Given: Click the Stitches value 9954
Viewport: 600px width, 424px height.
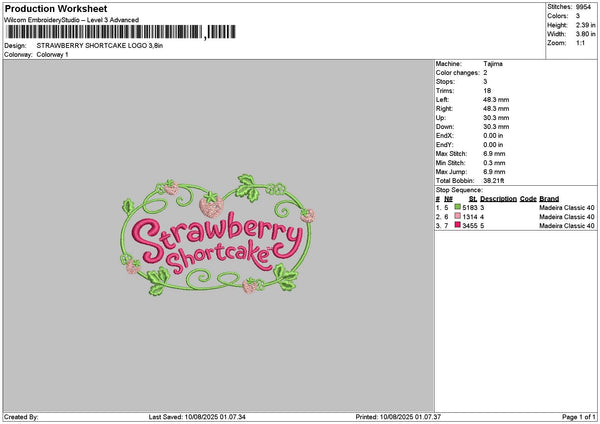Looking at the screenshot, I should [583, 7].
